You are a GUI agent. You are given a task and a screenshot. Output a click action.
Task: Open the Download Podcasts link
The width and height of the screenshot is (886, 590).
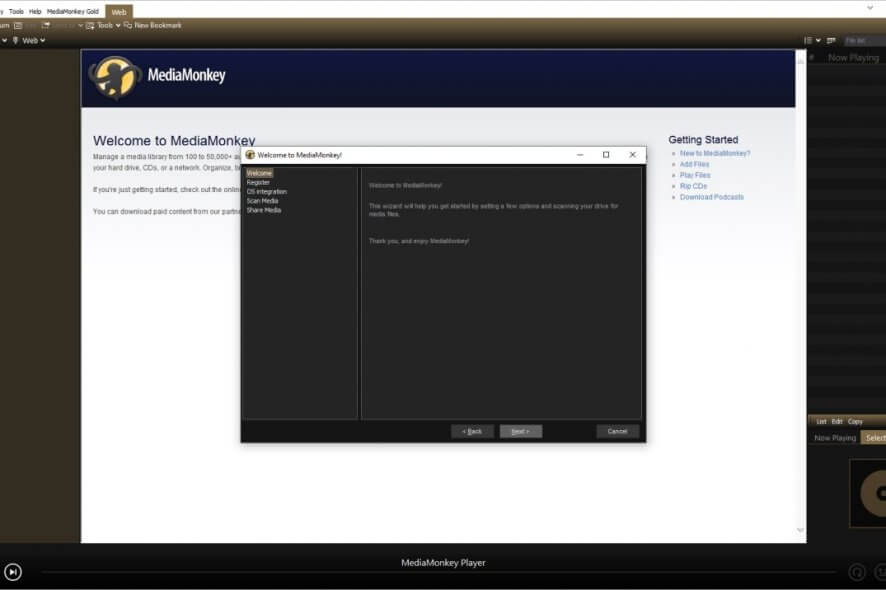(x=711, y=197)
